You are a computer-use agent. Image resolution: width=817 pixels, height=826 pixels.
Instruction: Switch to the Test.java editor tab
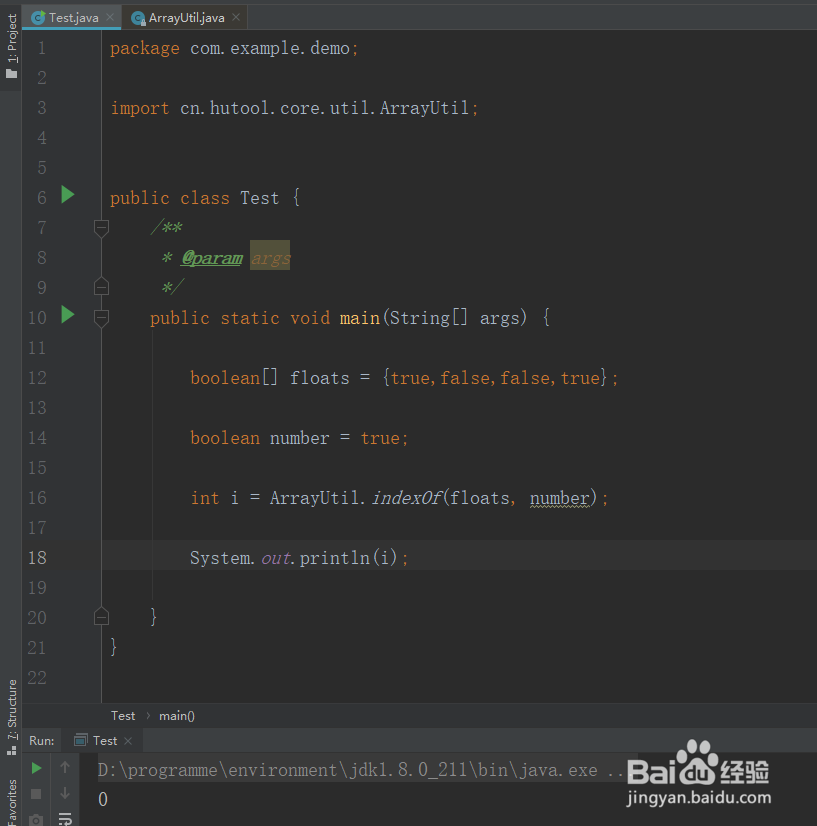[x=73, y=18]
